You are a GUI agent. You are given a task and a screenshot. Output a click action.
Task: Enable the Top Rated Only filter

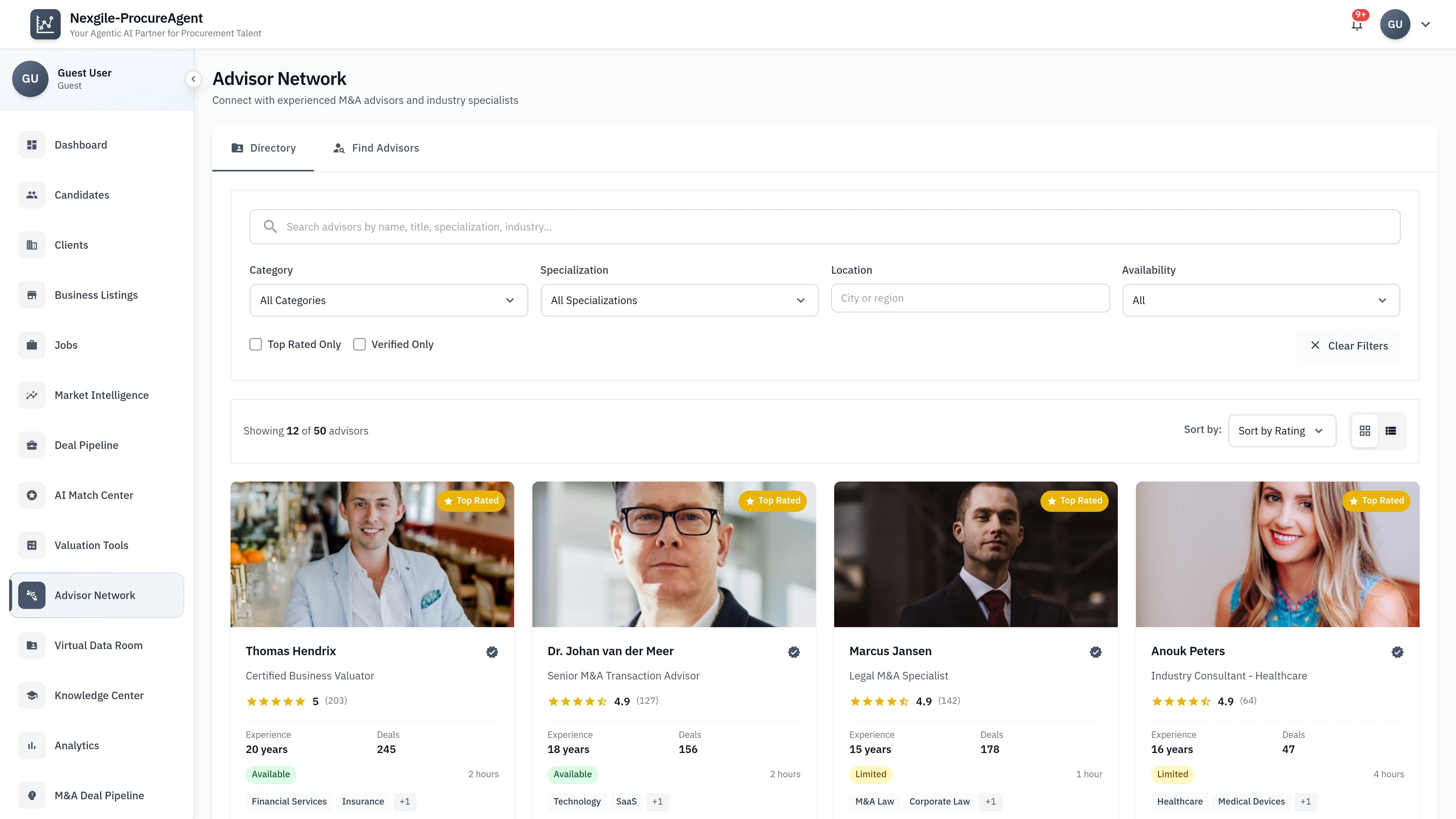tap(256, 344)
